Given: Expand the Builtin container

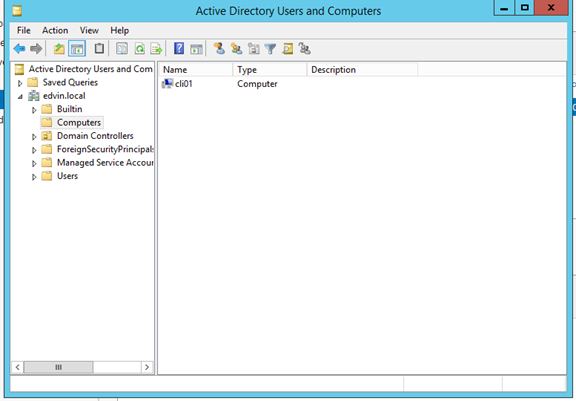Looking at the screenshot, I should (x=34, y=110).
